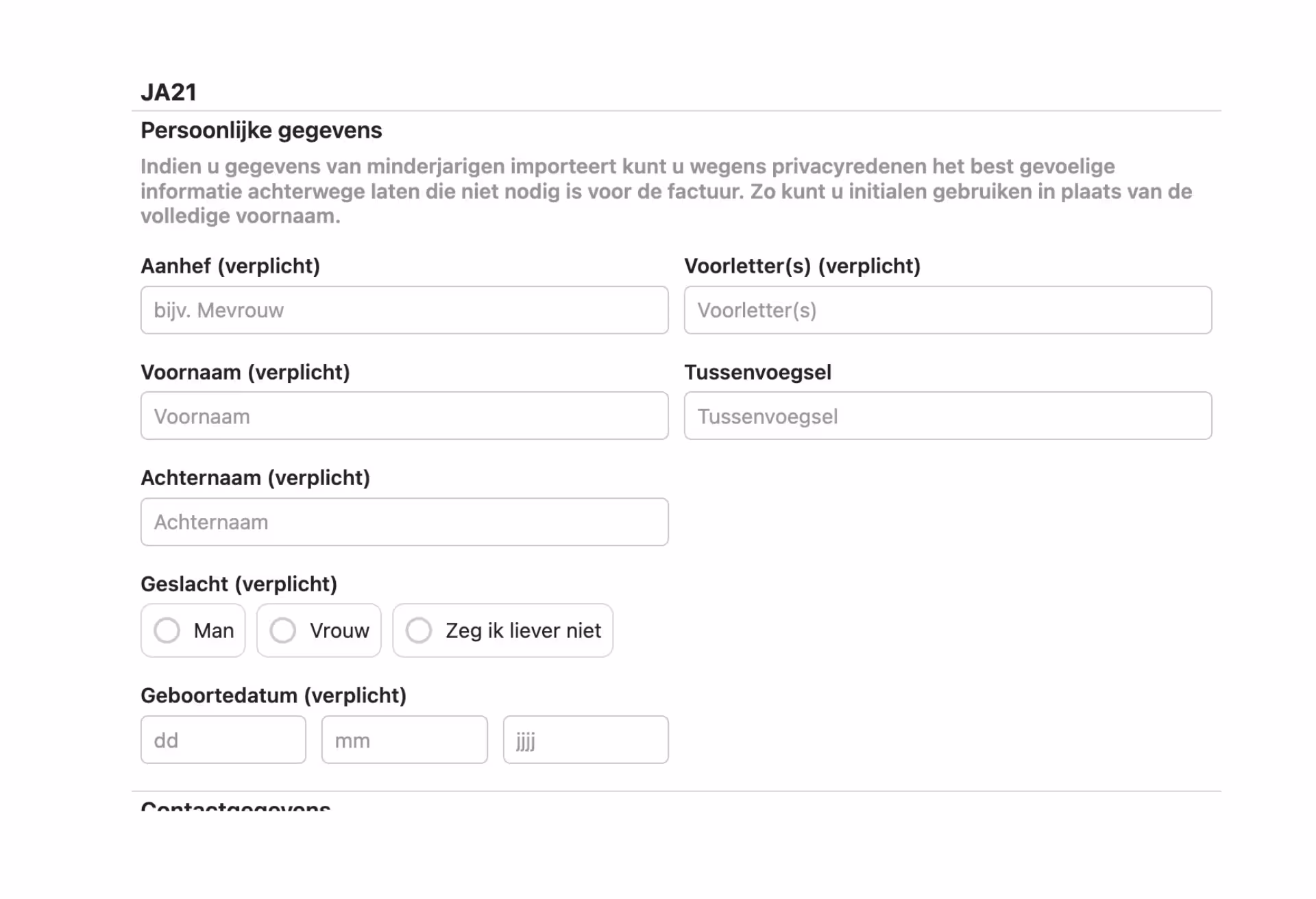1316x899 pixels.
Task: Click the Achternaam text input box
Action: (404, 522)
